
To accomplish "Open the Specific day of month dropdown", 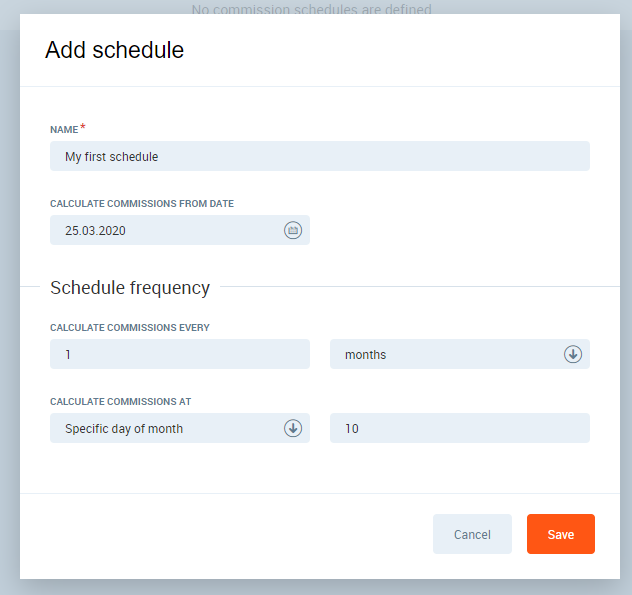I will pyautogui.click(x=170, y=428).
